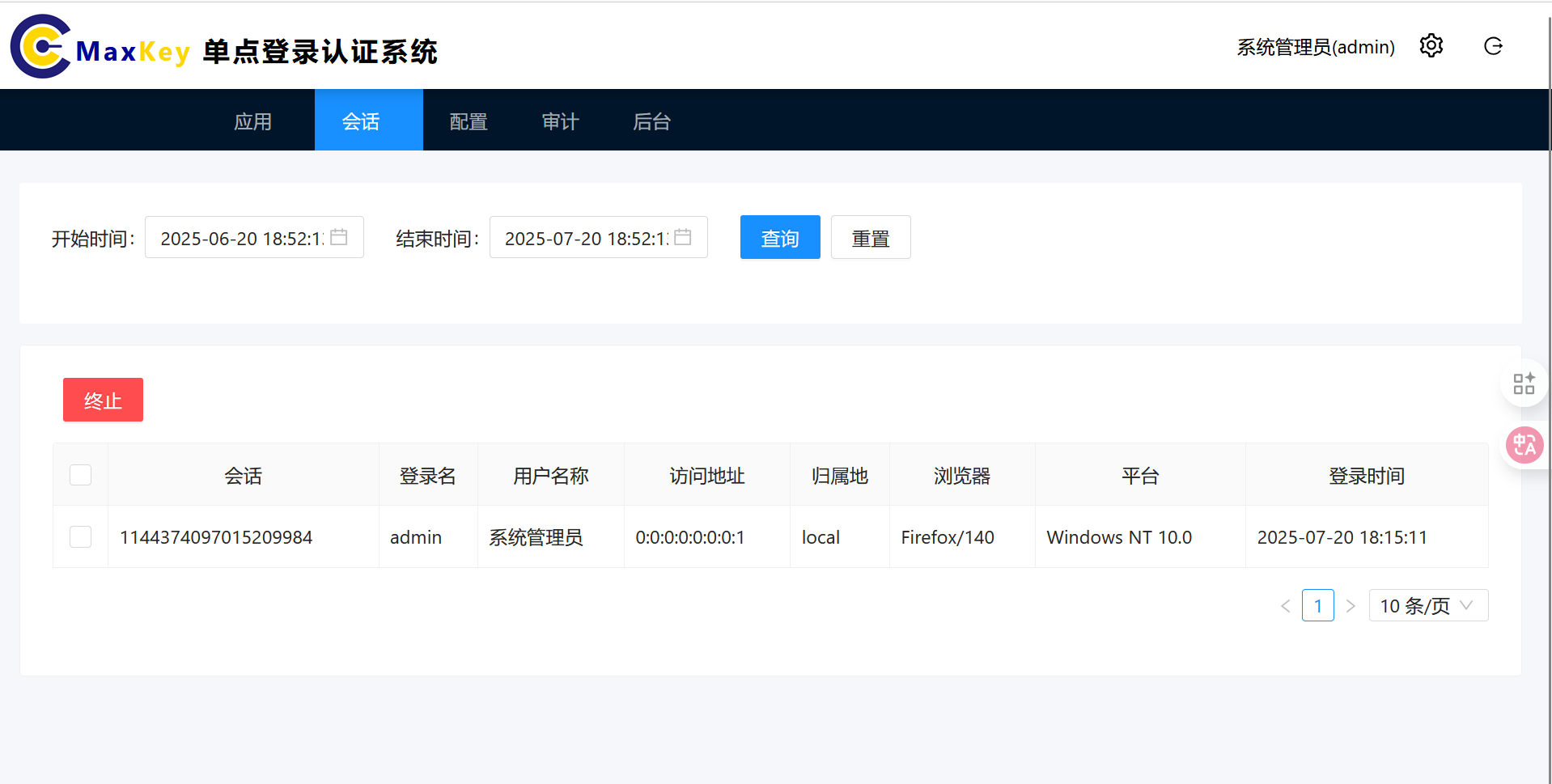This screenshot has height=784, width=1552.
Task: Click the floating widget layout icon
Action: click(x=1524, y=383)
